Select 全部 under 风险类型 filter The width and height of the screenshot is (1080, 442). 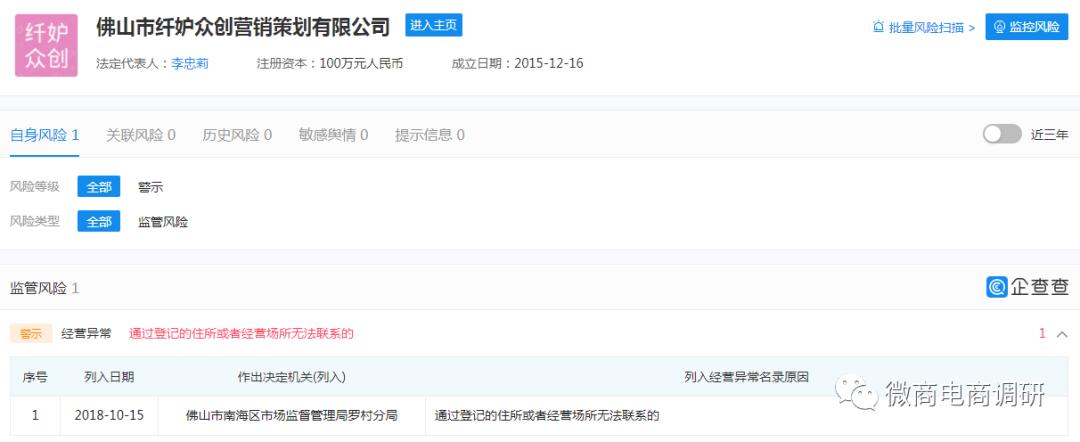click(x=98, y=222)
